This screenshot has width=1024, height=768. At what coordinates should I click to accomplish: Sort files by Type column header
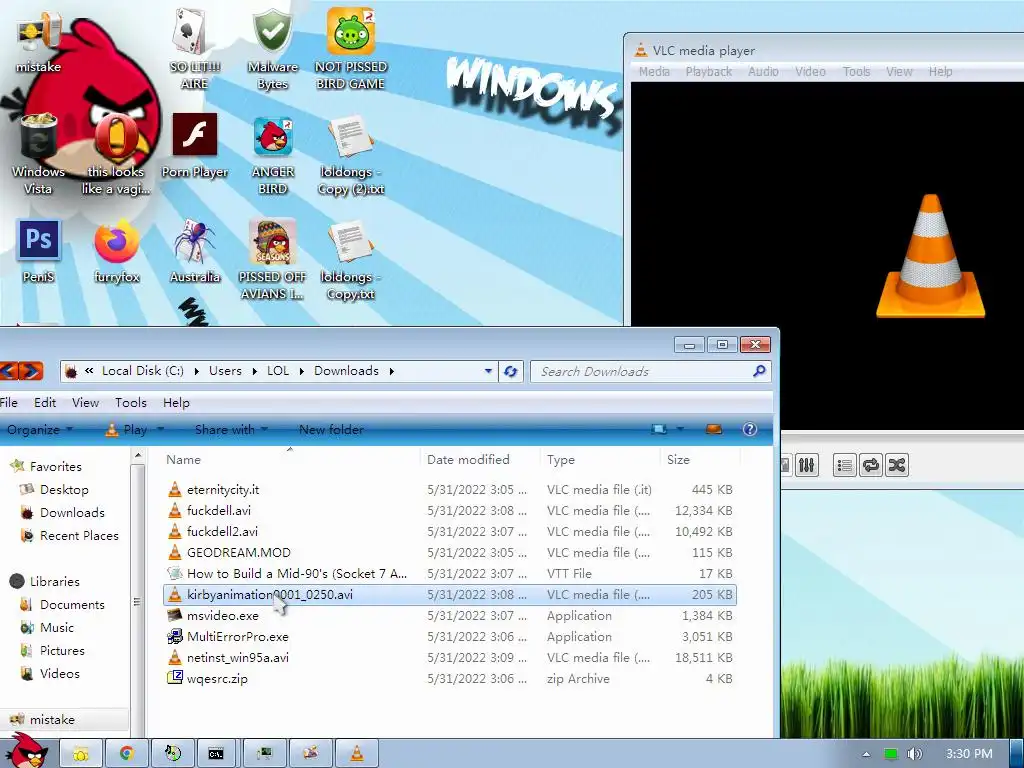coord(600,460)
